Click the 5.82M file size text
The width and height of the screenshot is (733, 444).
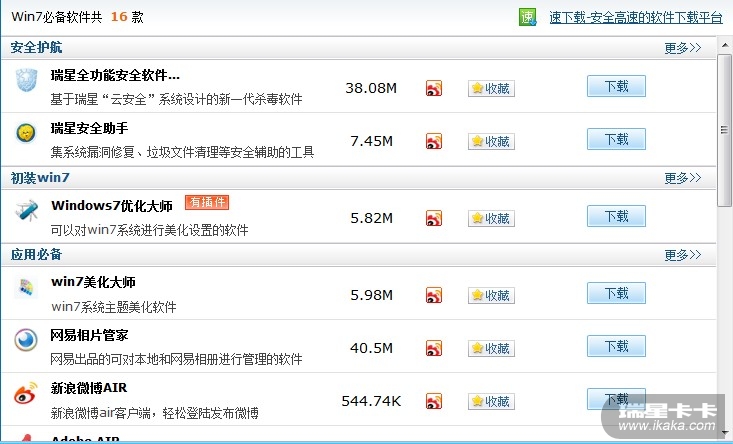[372, 218]
